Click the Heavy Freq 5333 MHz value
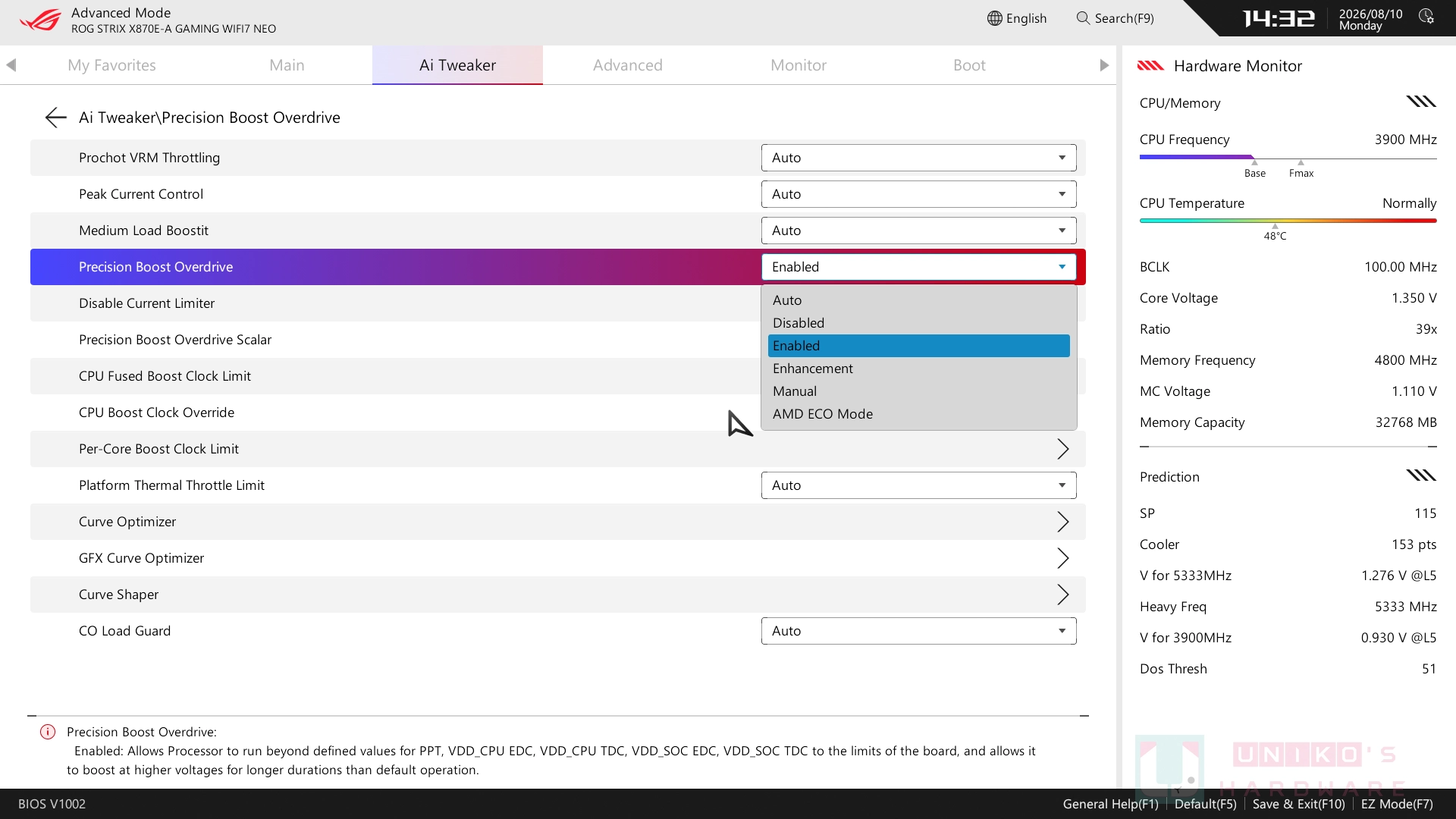This screenshot has height=819, width=1456. tap(1405, 607)
